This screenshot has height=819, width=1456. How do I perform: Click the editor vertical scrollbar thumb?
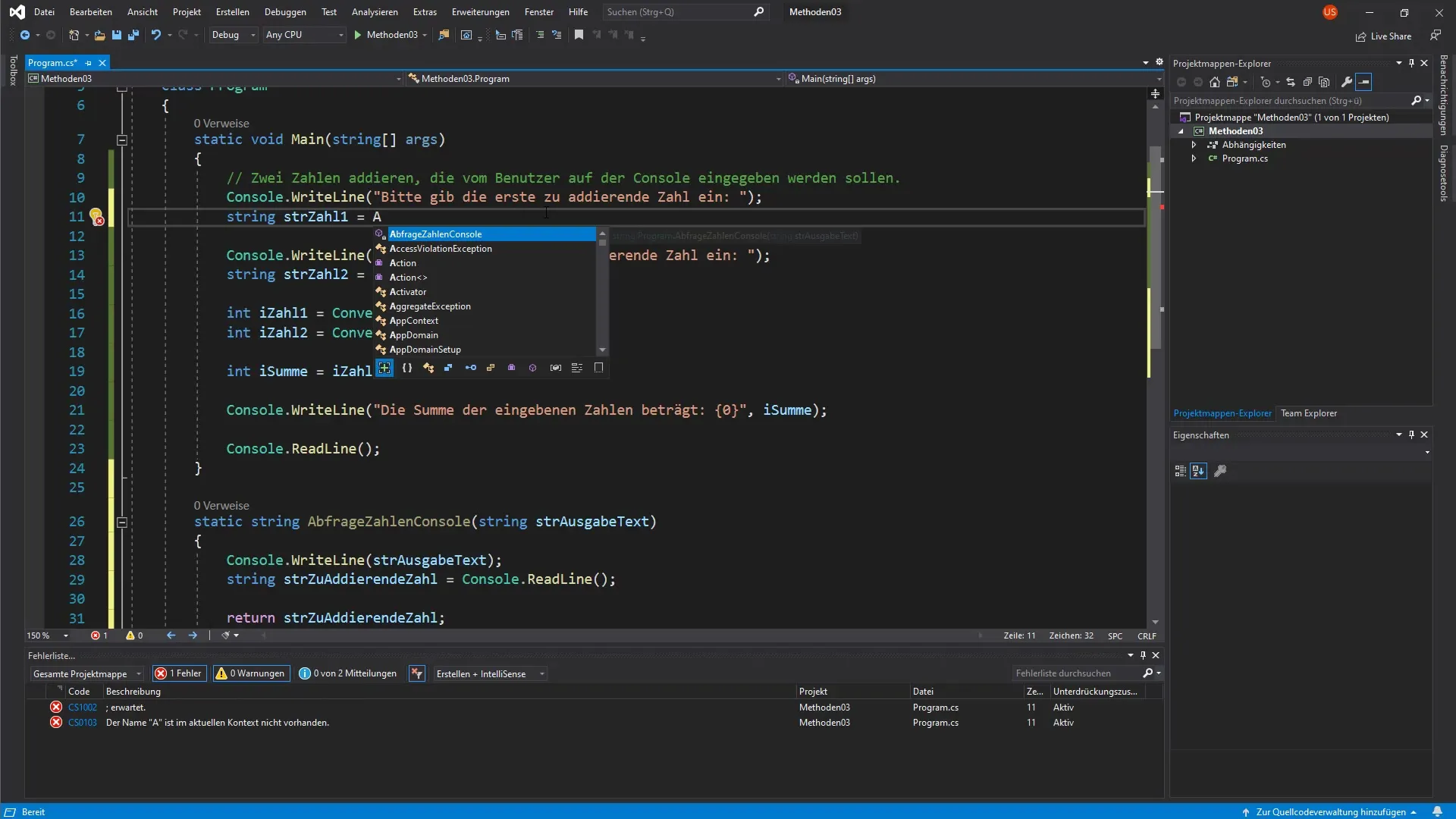click(1155, 246)
